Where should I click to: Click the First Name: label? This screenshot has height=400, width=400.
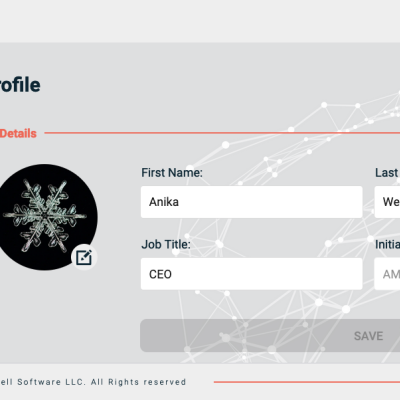point(172,173)
